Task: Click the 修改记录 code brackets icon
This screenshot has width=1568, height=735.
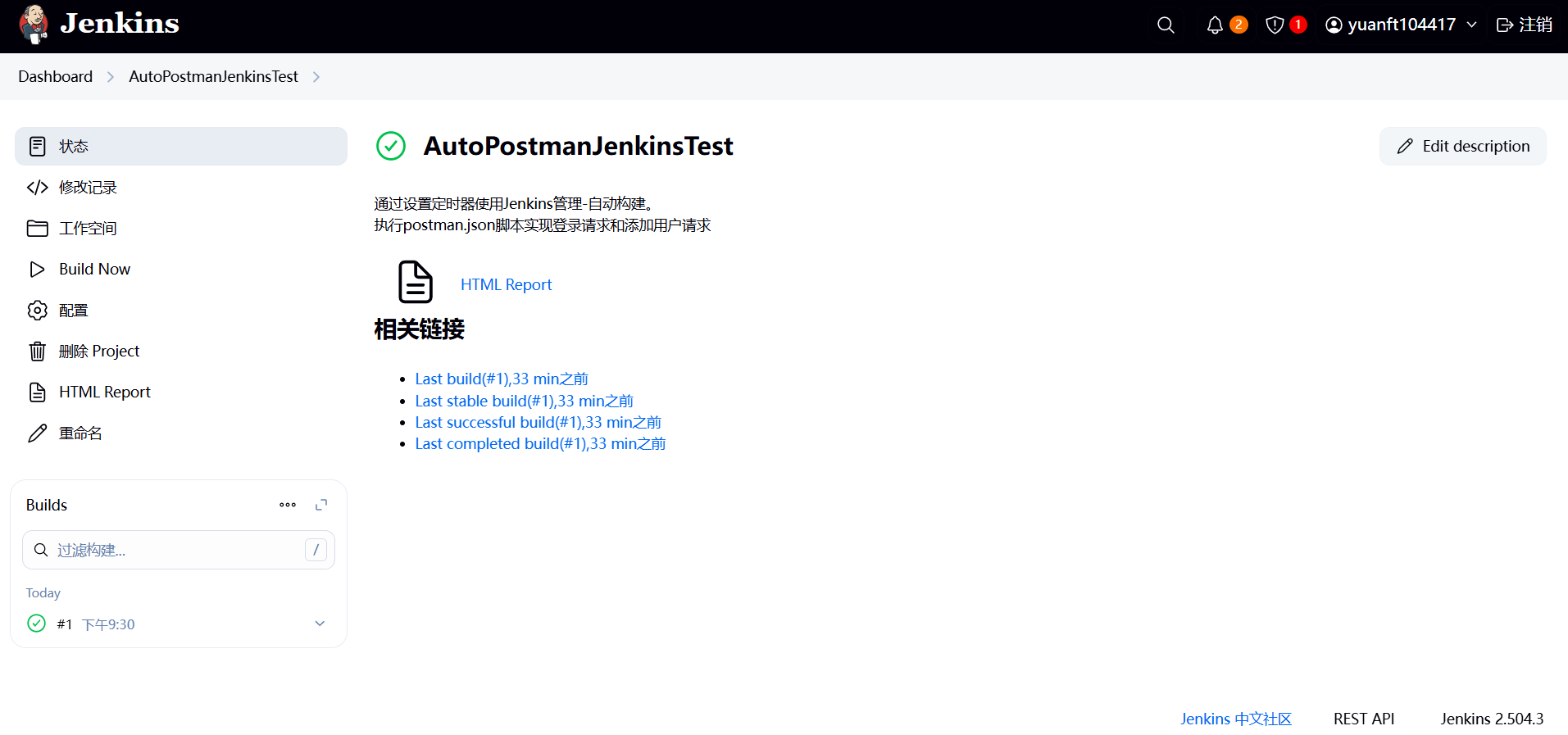Action: 38,188
